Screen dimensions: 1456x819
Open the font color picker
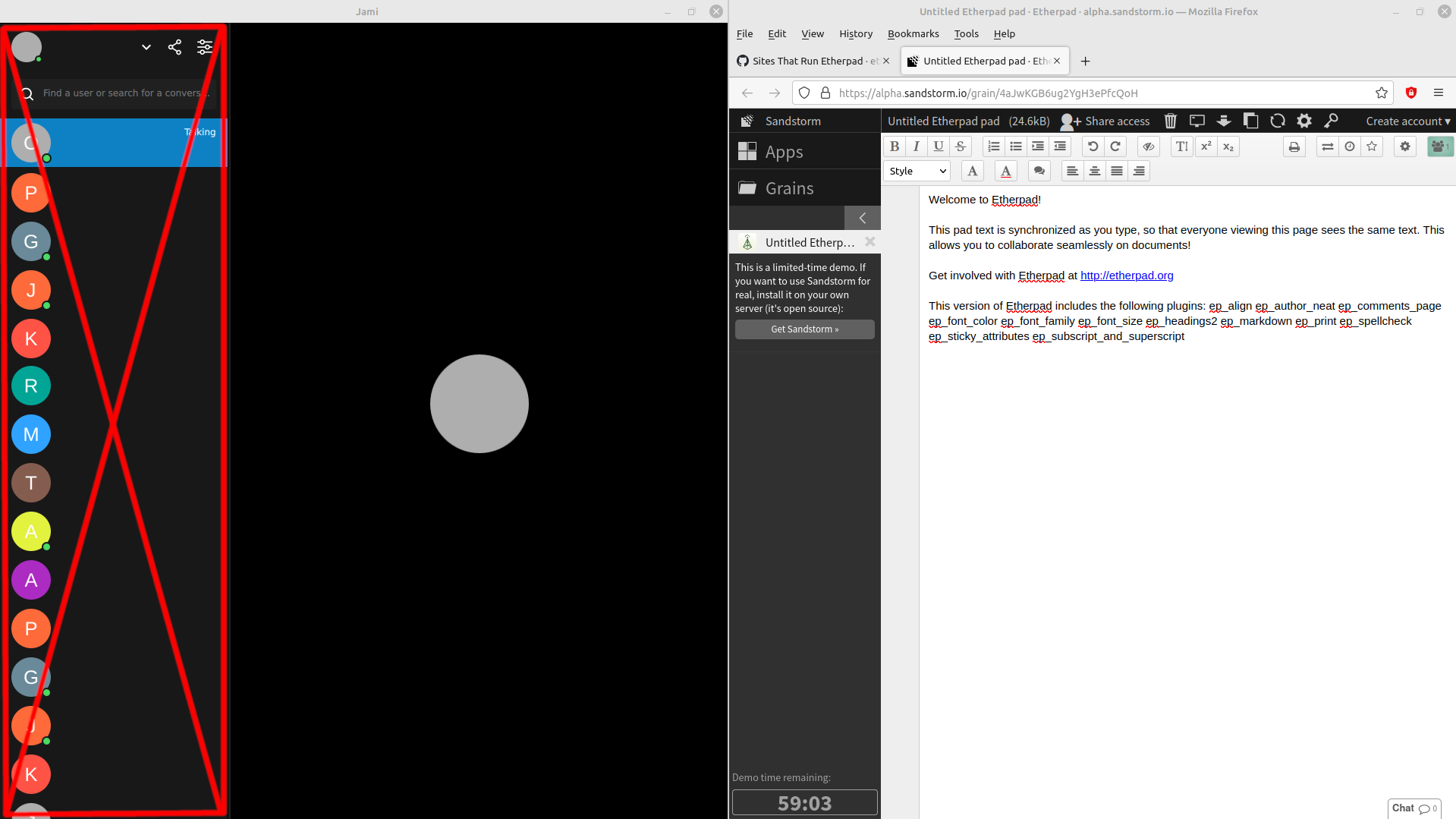1006,171
